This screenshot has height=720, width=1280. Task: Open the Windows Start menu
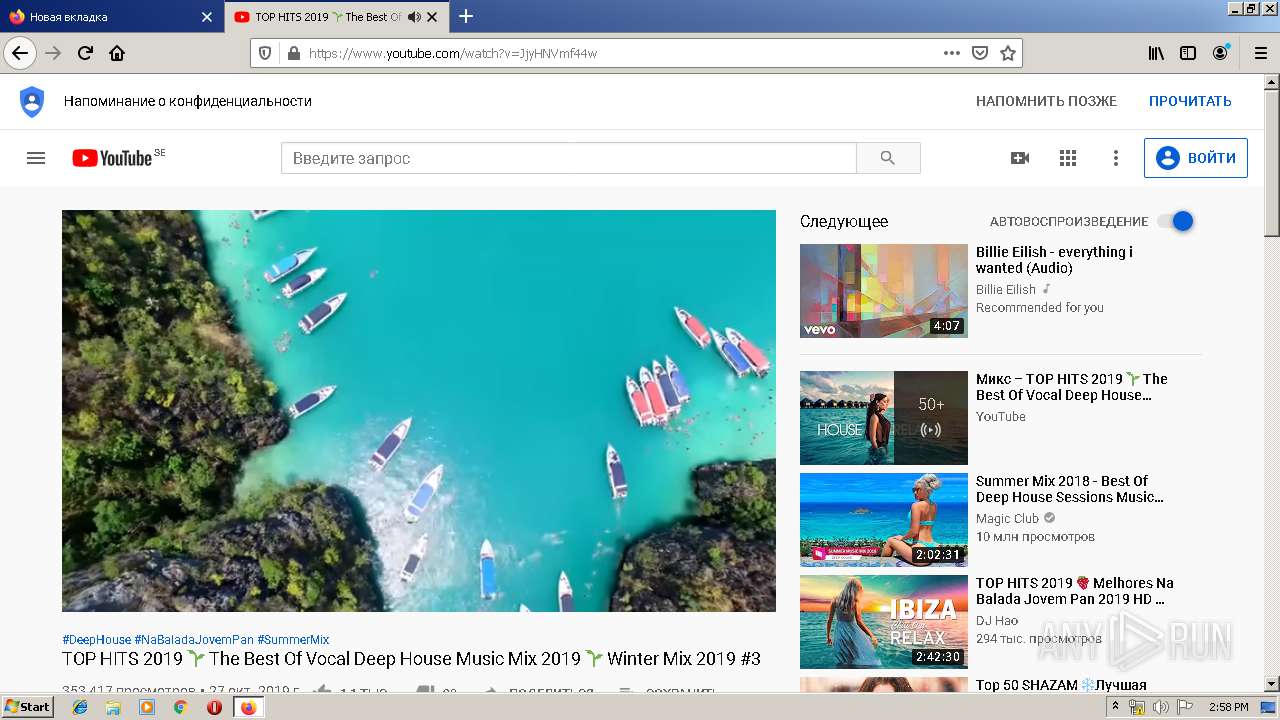(27, 707)
